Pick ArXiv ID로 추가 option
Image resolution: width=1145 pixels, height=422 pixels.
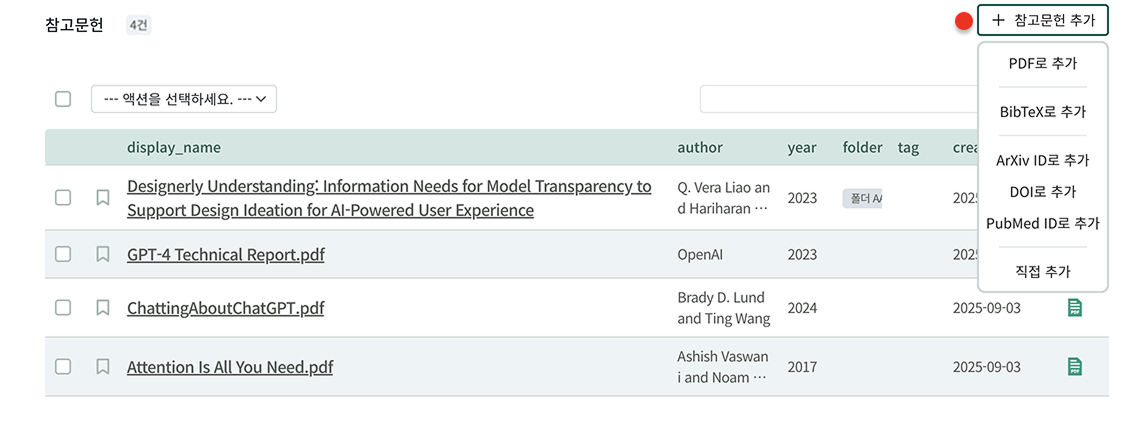coord(1042,160)
